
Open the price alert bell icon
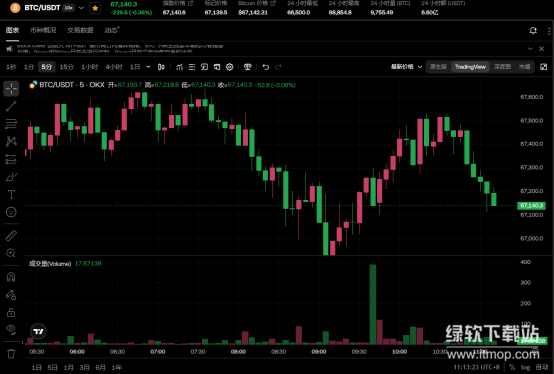[533, 31]
